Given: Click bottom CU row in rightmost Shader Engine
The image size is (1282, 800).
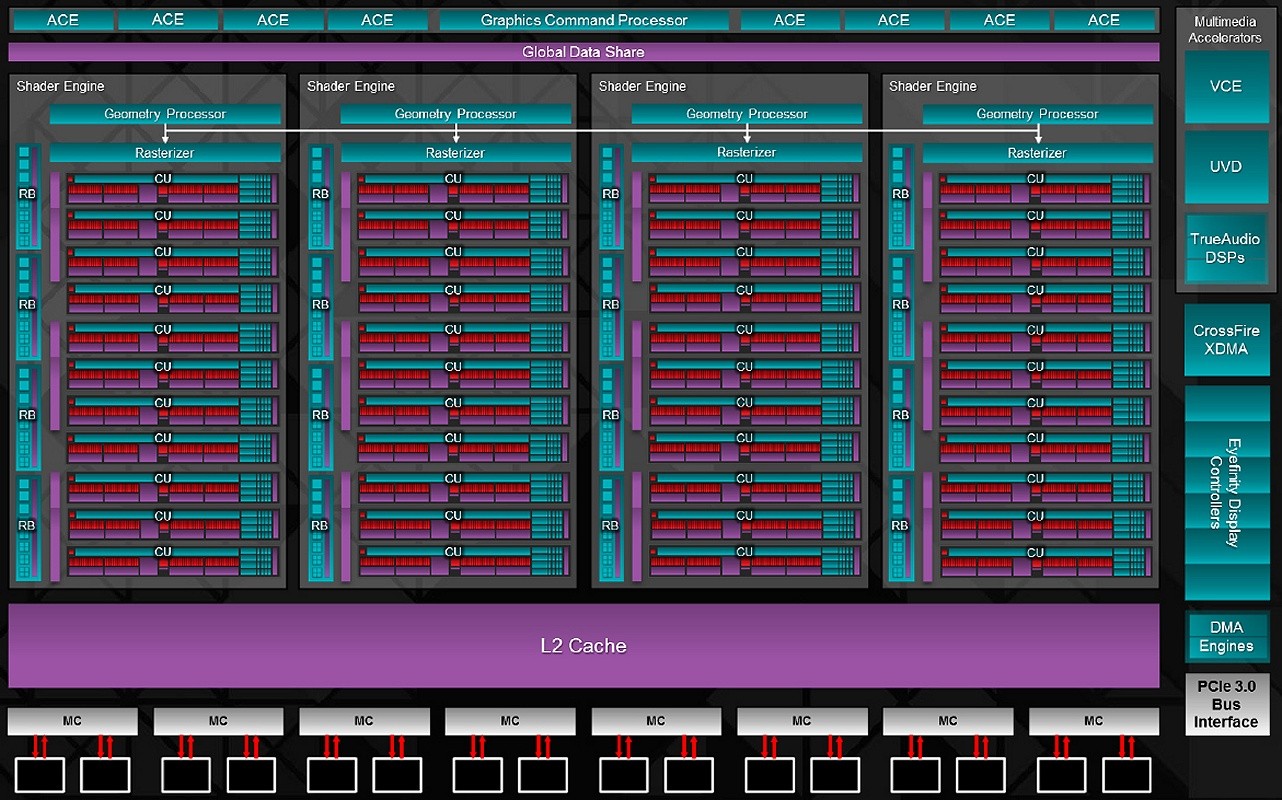Looking at the screenshot, I should (1044, 562).
